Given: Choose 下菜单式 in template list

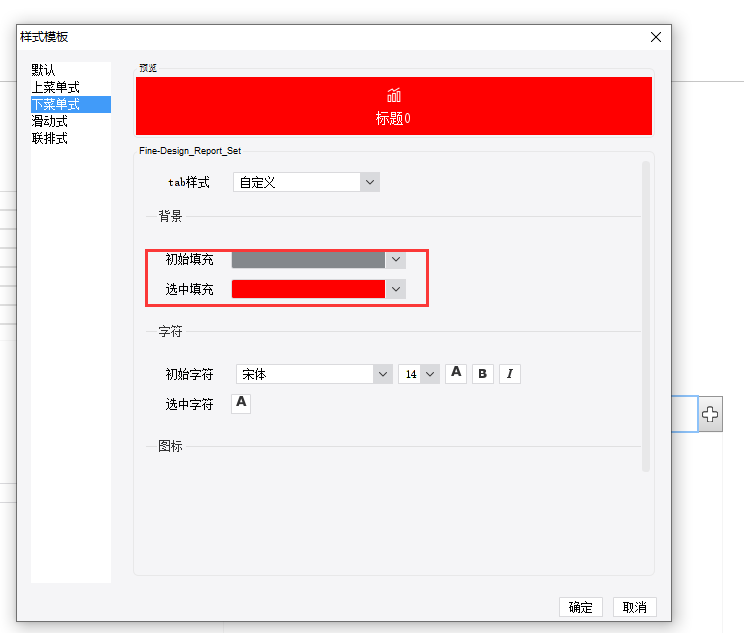Looking at the screenshot, I should pos(71,104).
